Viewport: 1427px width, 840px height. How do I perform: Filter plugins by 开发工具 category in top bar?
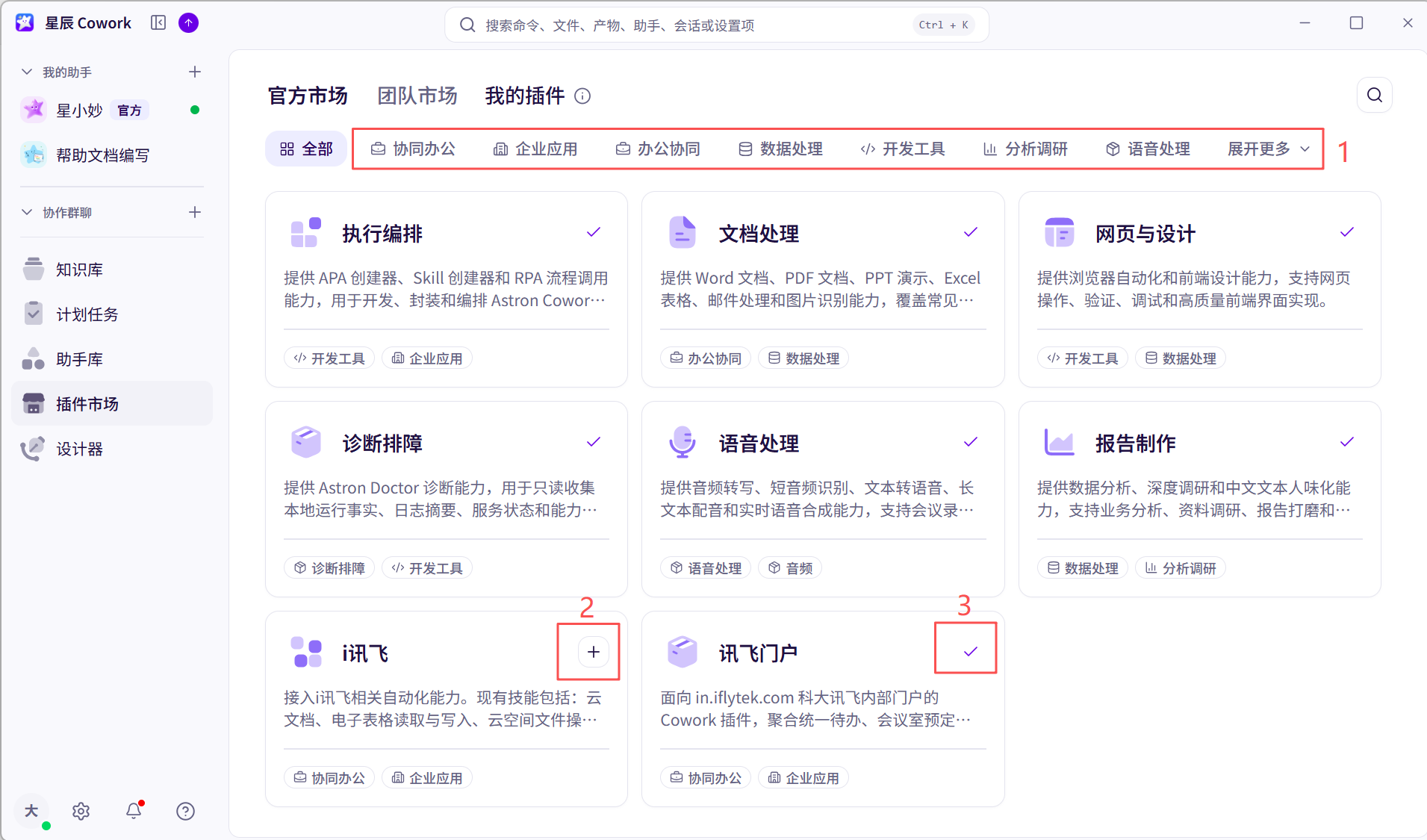903,149
